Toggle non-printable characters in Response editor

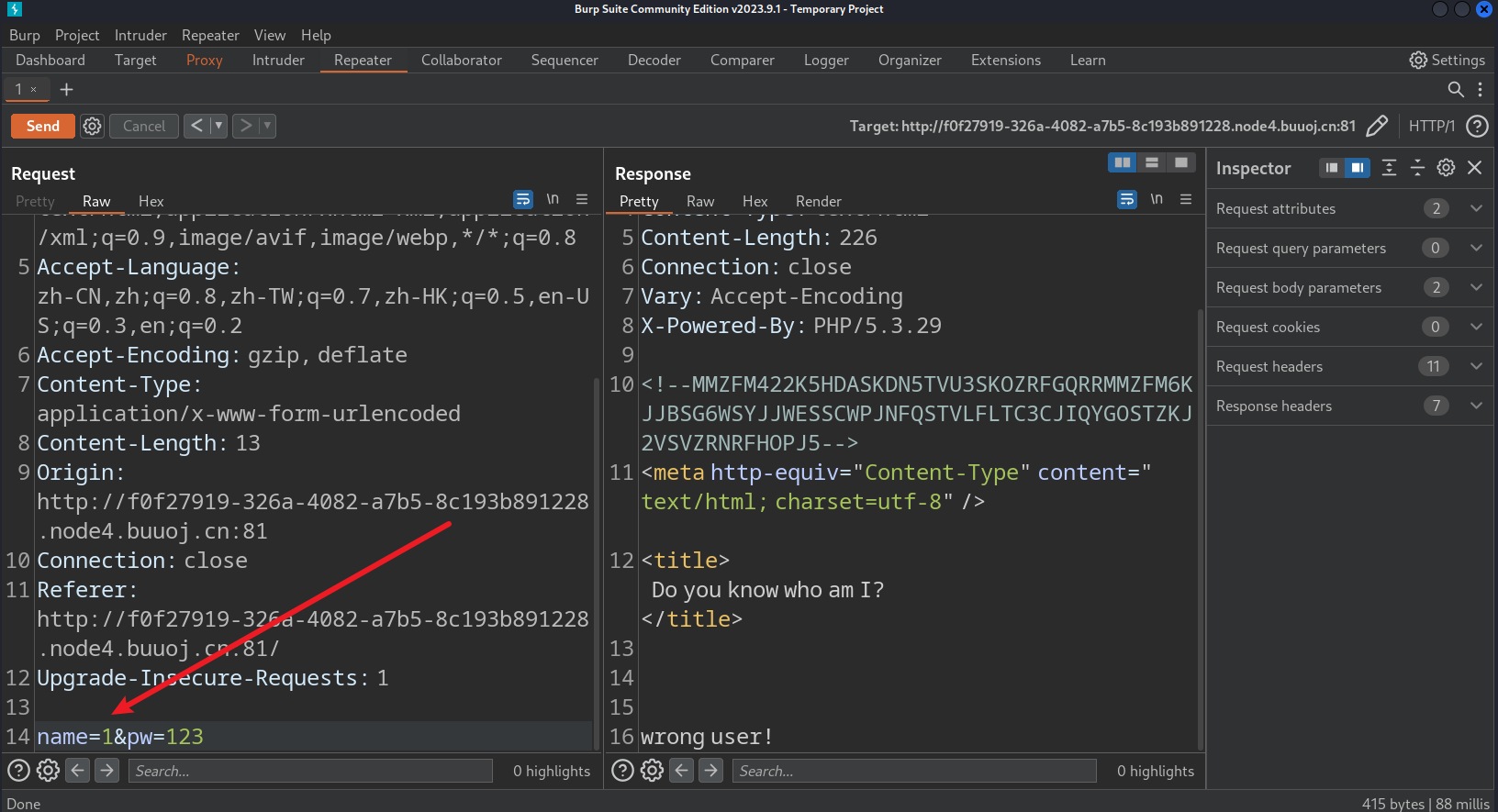click(x=1157, y=199)
